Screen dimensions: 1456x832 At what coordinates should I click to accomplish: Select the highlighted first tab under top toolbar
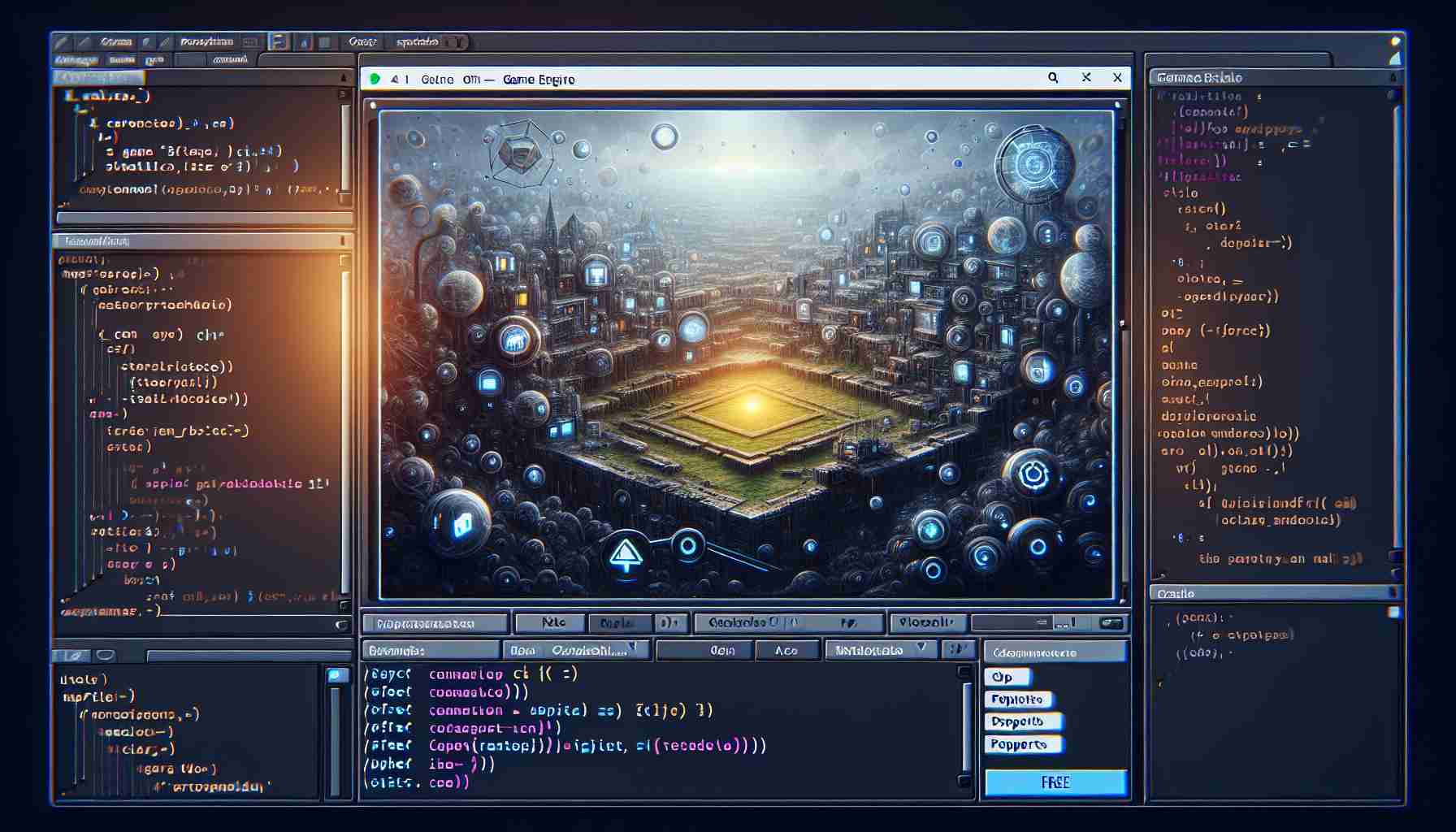point(76,60)
